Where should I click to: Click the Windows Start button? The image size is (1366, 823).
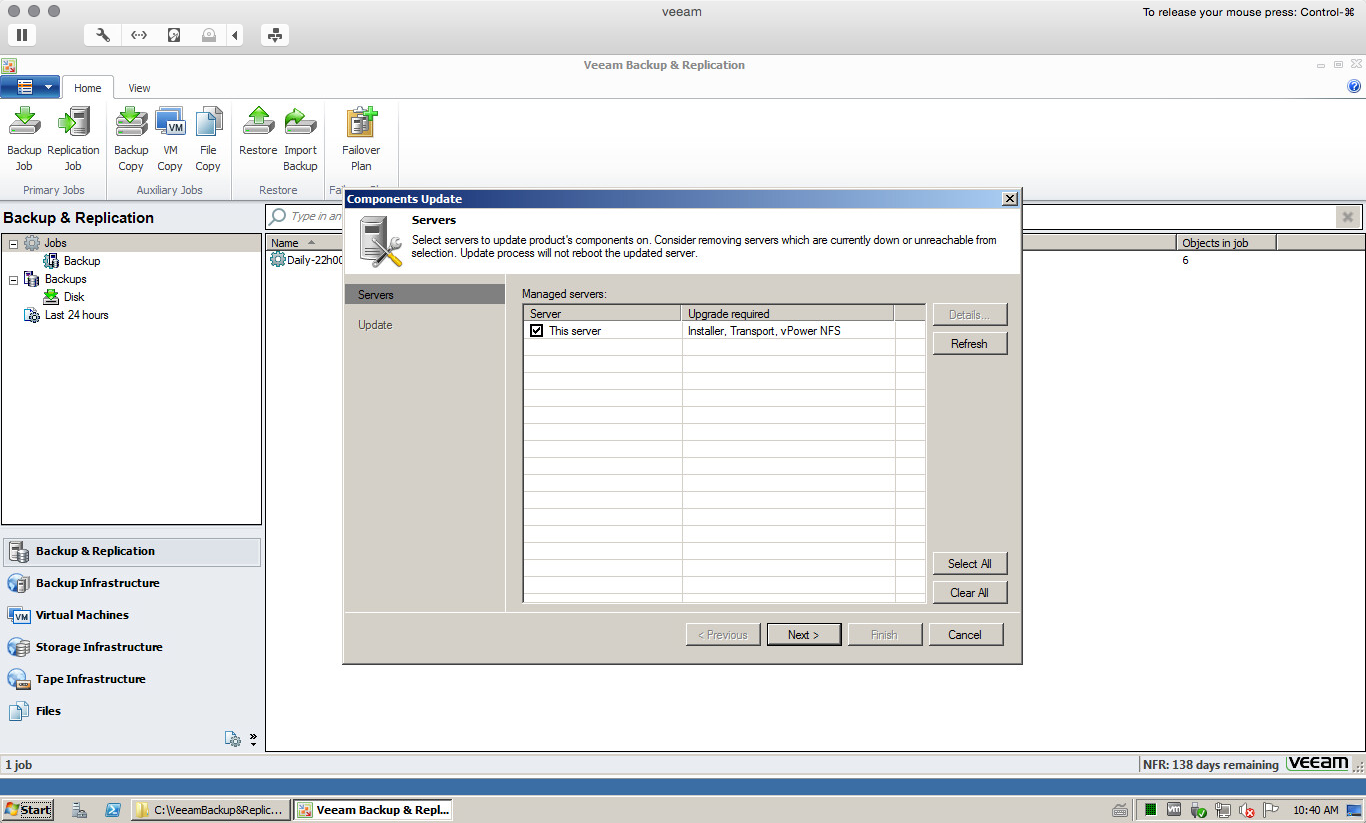27,810
